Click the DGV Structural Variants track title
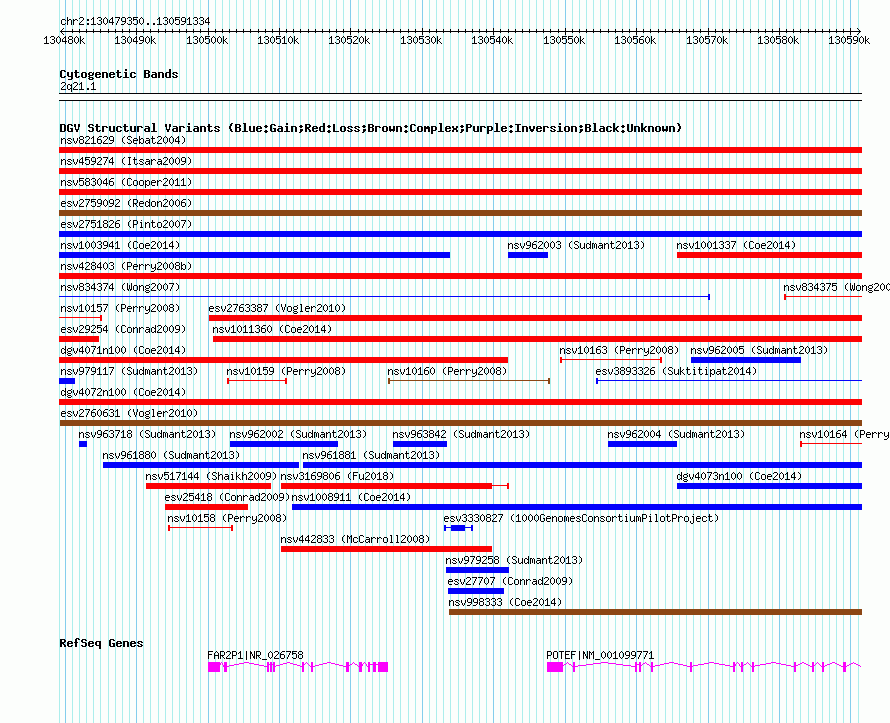890x723 pixels. [371, 128]
